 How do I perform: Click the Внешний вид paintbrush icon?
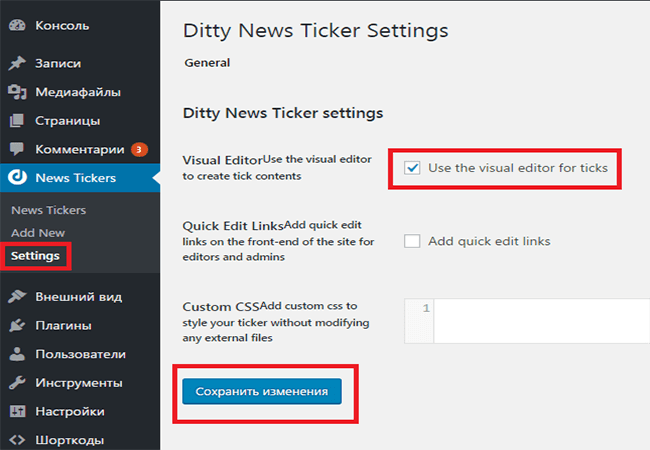(x=17, y=296)
